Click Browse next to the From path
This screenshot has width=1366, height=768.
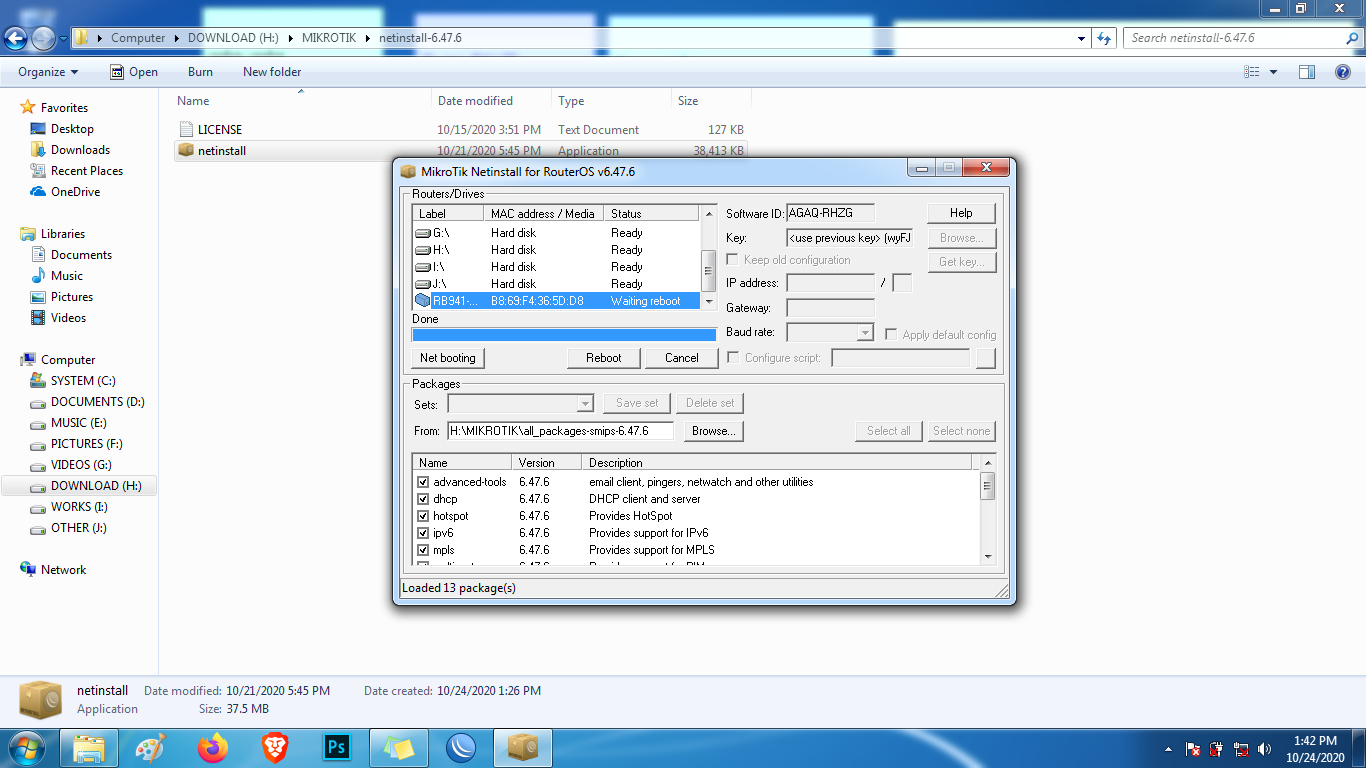pos(715,431)
